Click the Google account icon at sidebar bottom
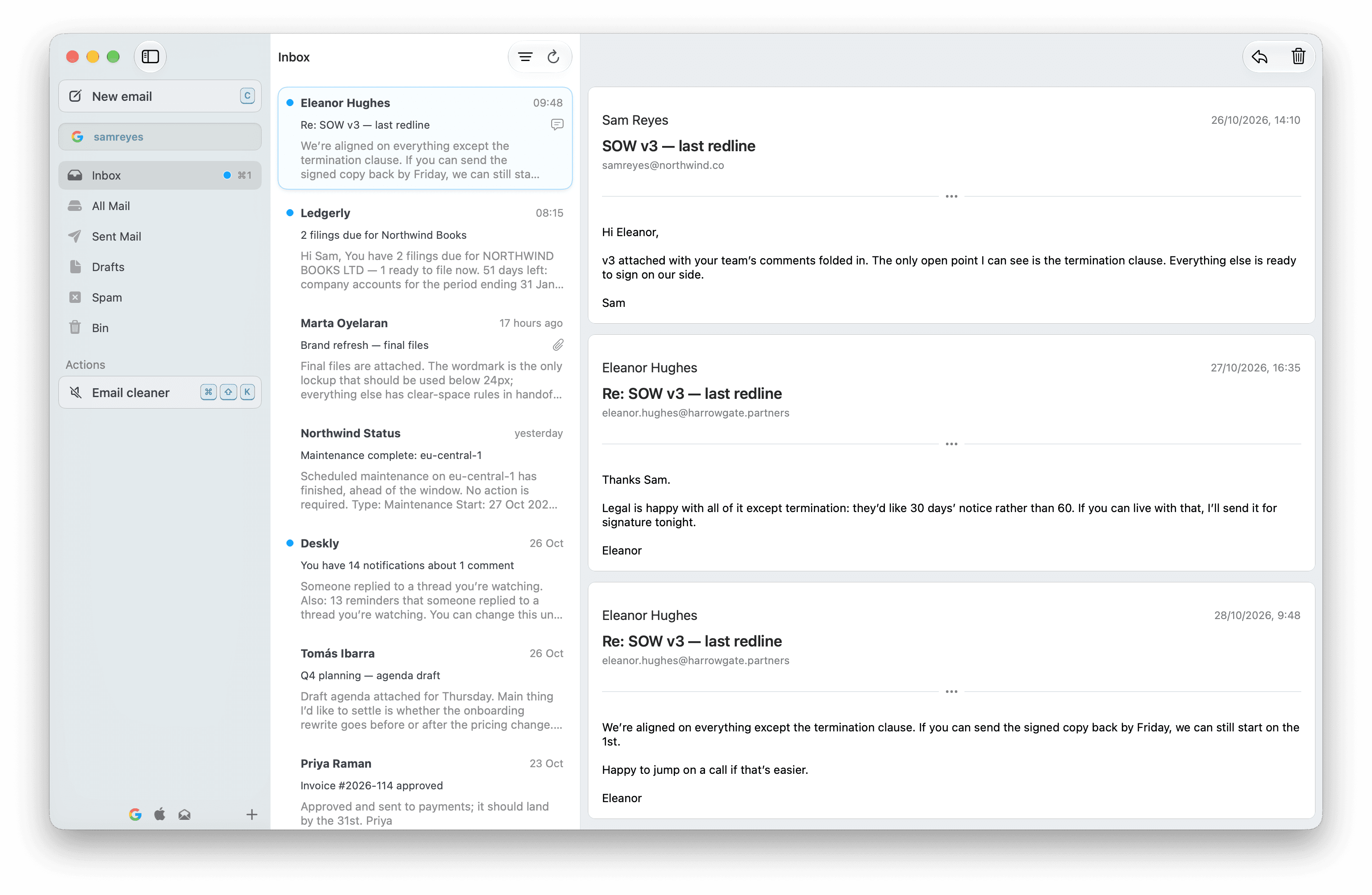Image resolution: width=1372 pixels, height=895 pixels. 135,814
